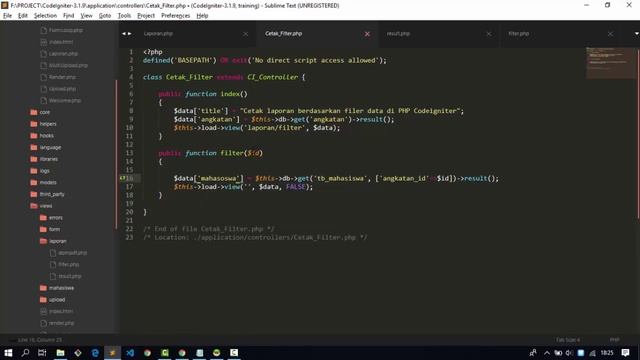
Task: Close the result.php tab
Action: pyautogui.click(x=489, y=34)
